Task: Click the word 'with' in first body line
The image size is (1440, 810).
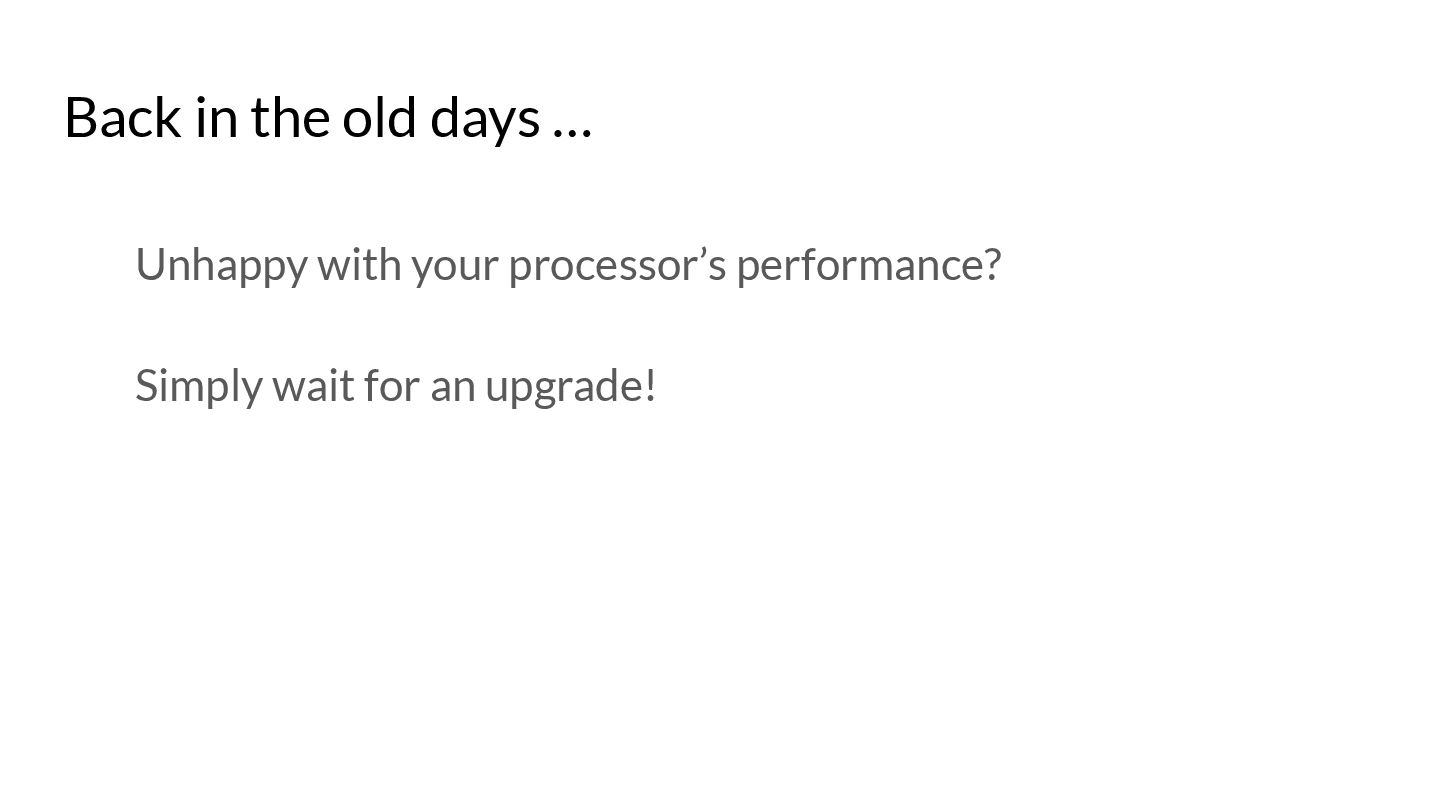Action: (359, 265)
